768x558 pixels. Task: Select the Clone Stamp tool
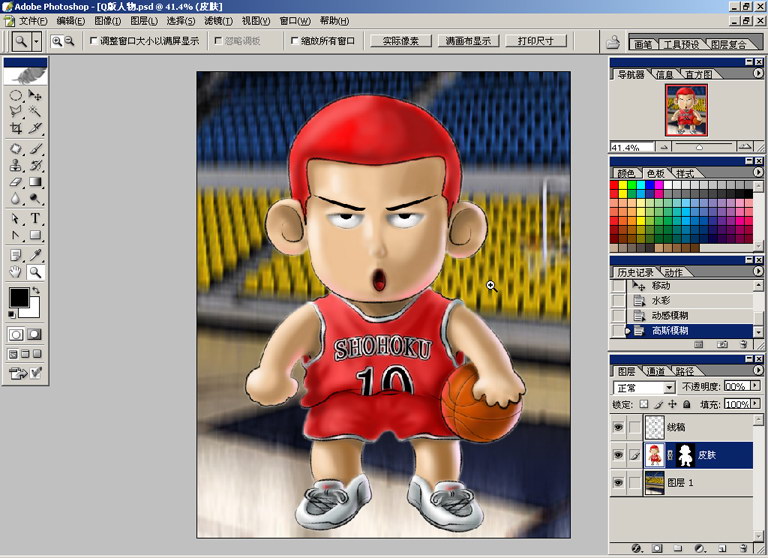click(x=16, y=165)
